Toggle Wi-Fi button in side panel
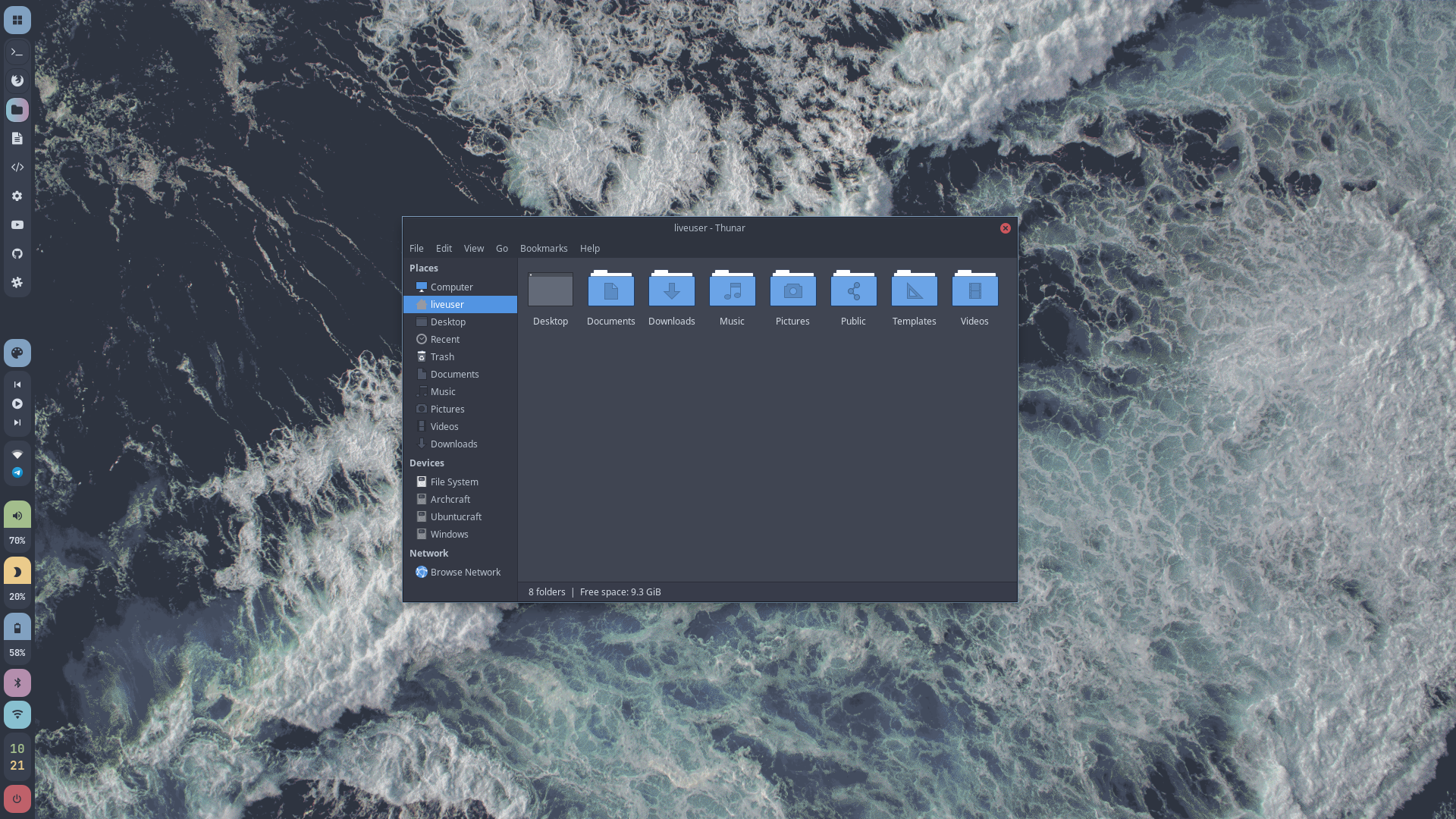 17,714
